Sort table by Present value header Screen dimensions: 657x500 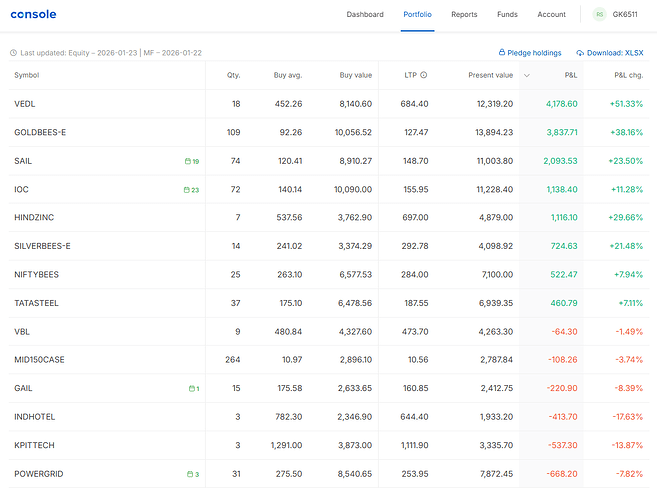490,75
